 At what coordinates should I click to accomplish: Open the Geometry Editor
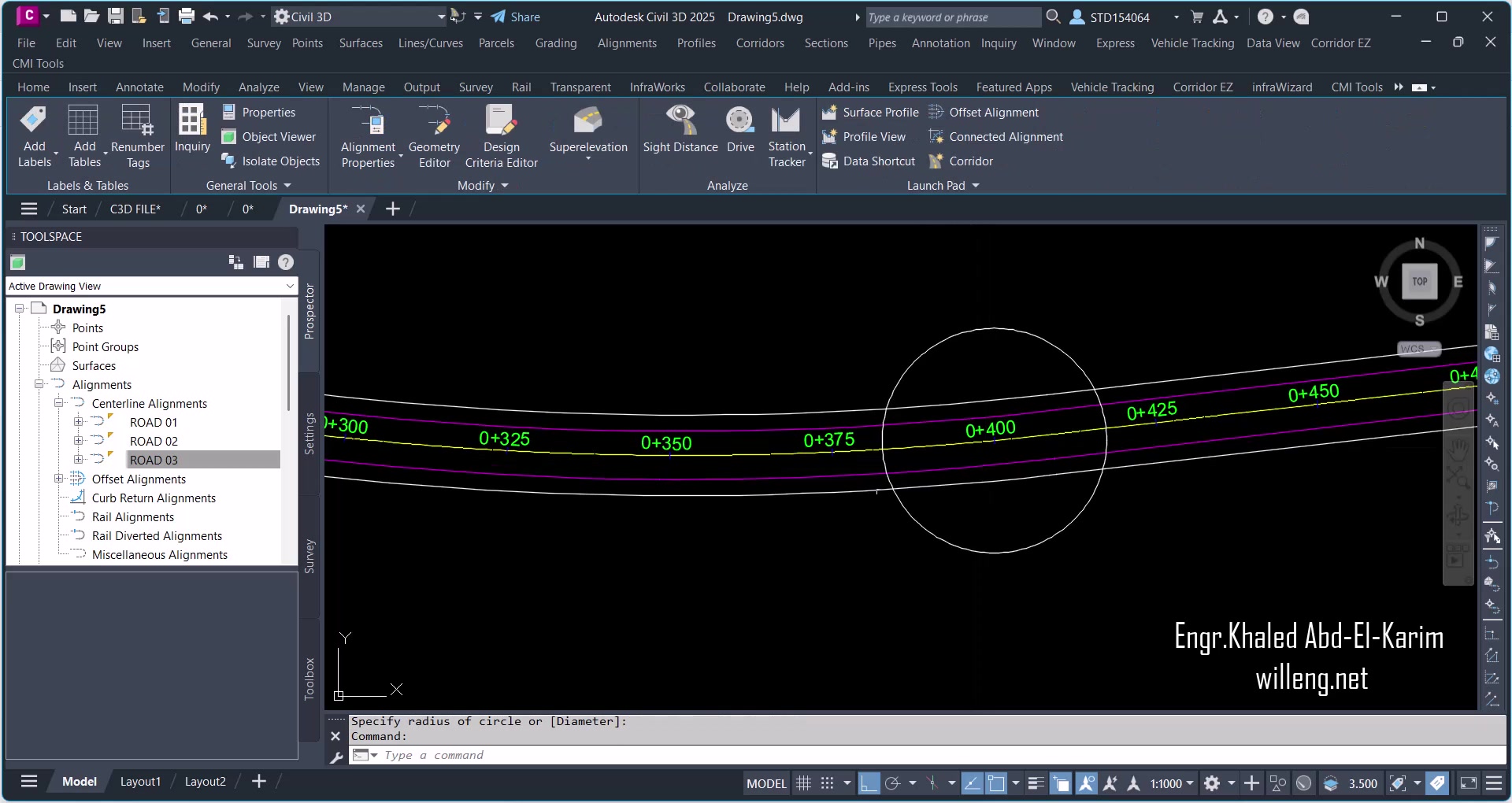tap(434, 137)
